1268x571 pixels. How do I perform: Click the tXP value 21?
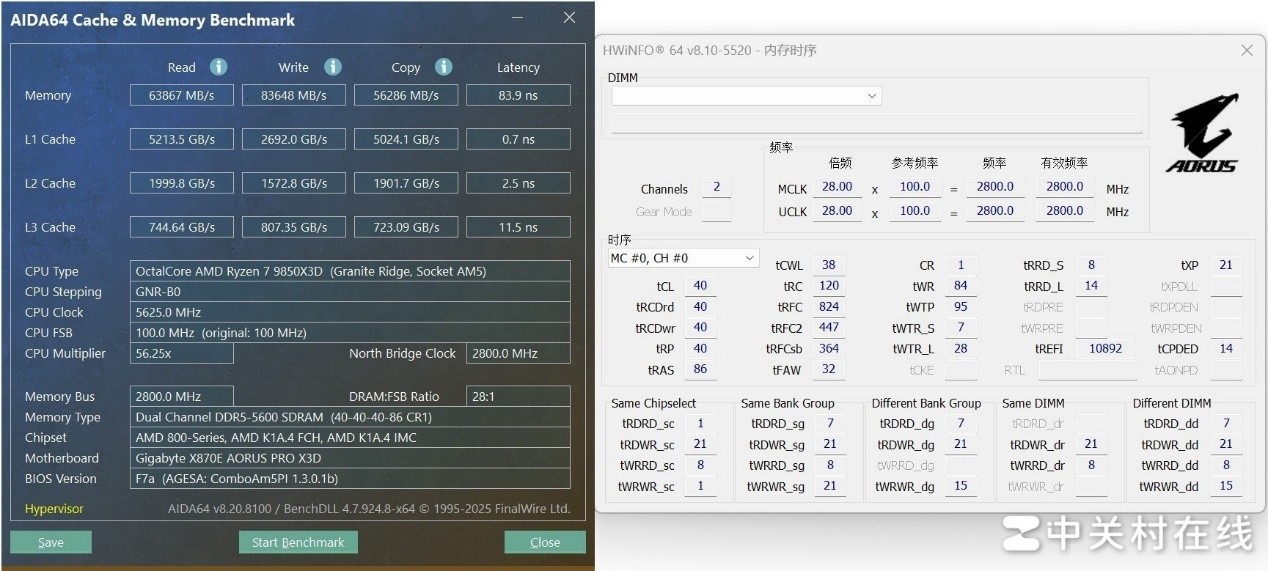click(x=1226, y=265)
